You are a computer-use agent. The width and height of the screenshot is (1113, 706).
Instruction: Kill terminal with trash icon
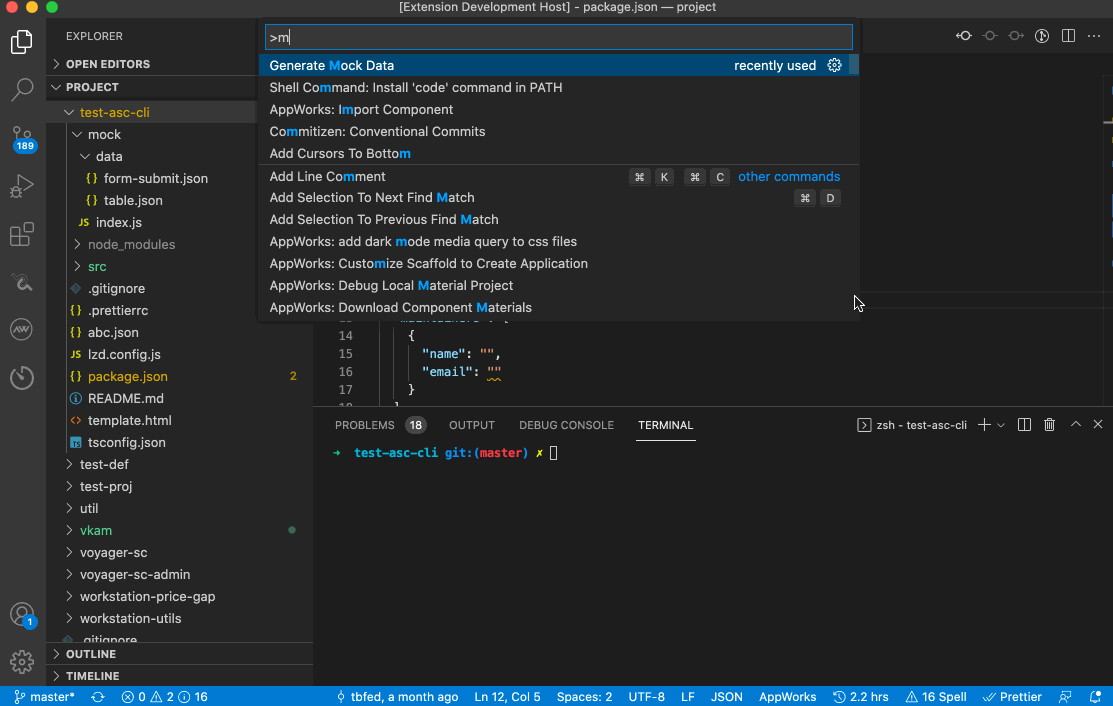(x=1050, y=425)
